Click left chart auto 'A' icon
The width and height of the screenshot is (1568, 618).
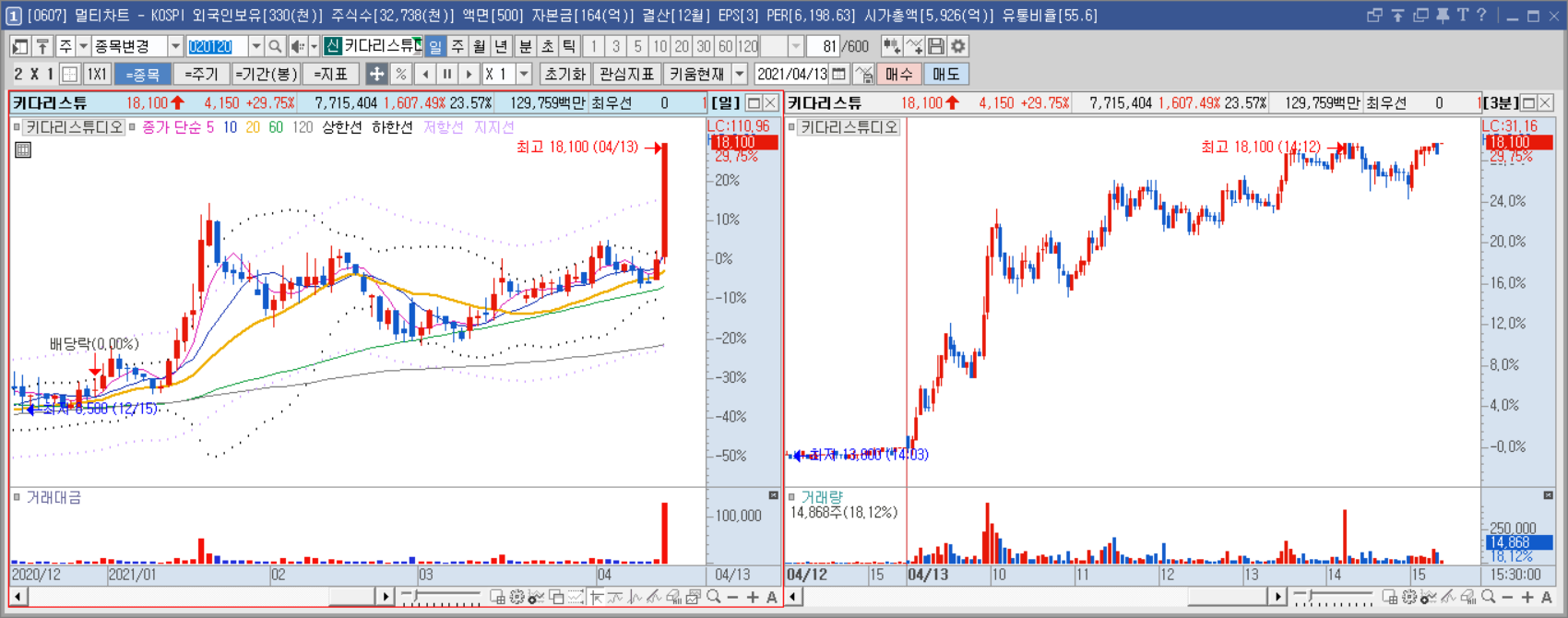coord(772,598)
